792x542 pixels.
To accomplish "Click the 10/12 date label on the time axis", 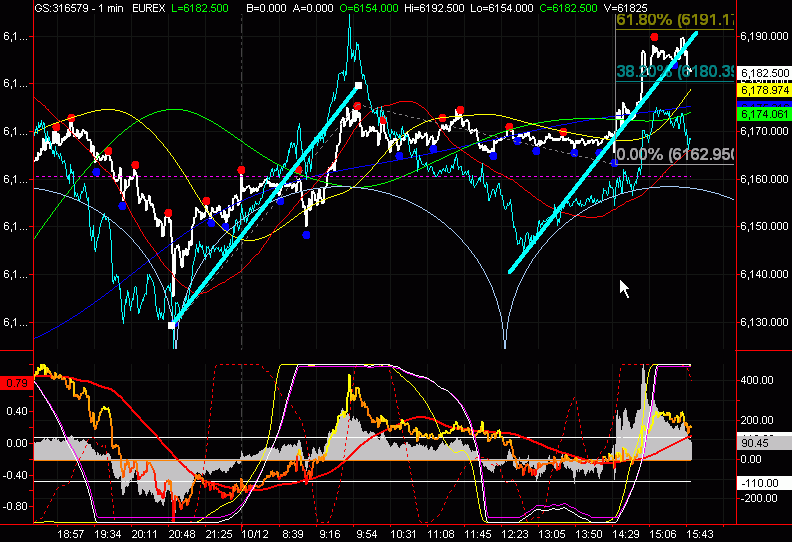I will pyautogui.click(x=255, y=534).
